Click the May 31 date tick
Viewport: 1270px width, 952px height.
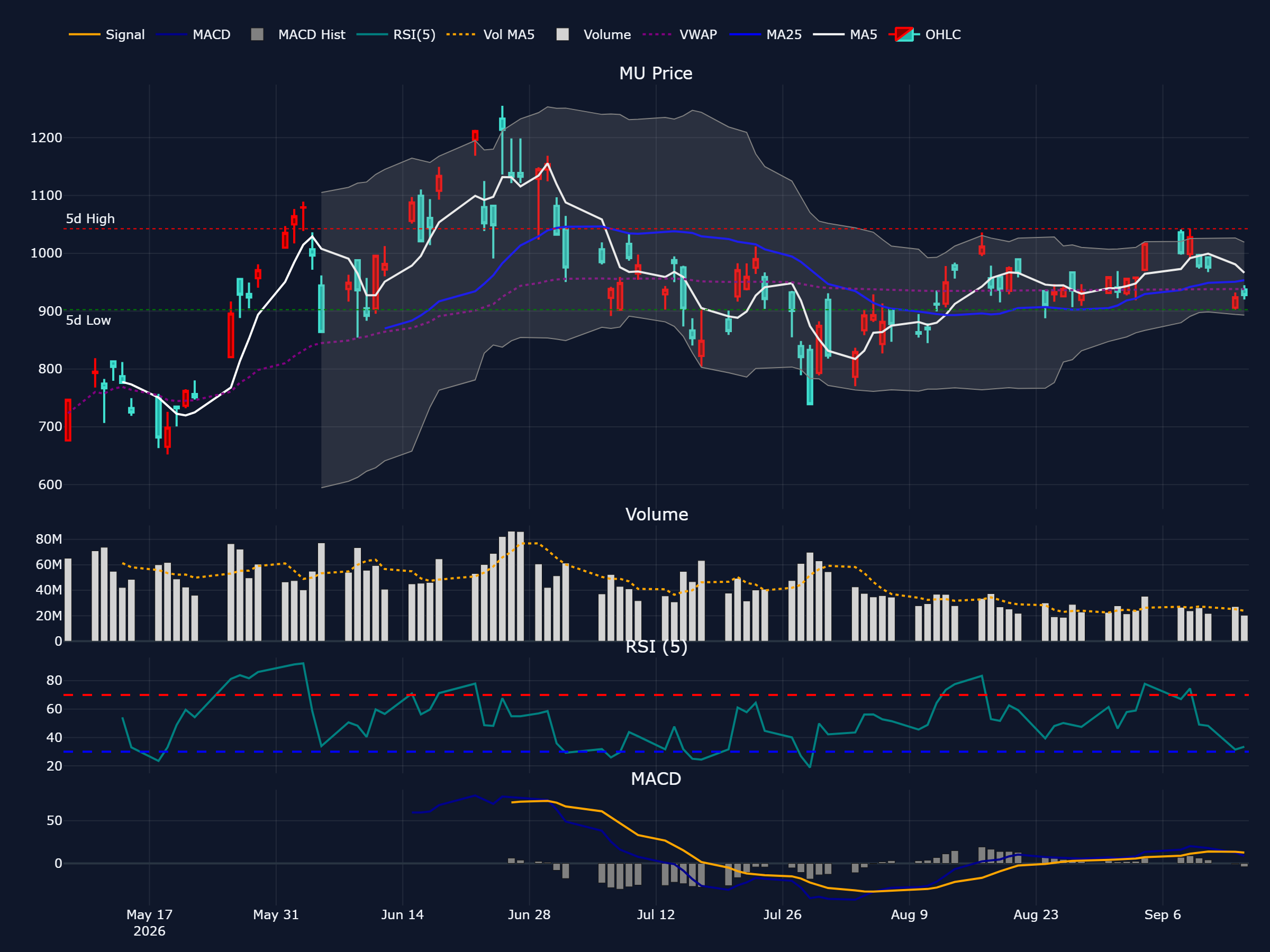coord(276,914)
